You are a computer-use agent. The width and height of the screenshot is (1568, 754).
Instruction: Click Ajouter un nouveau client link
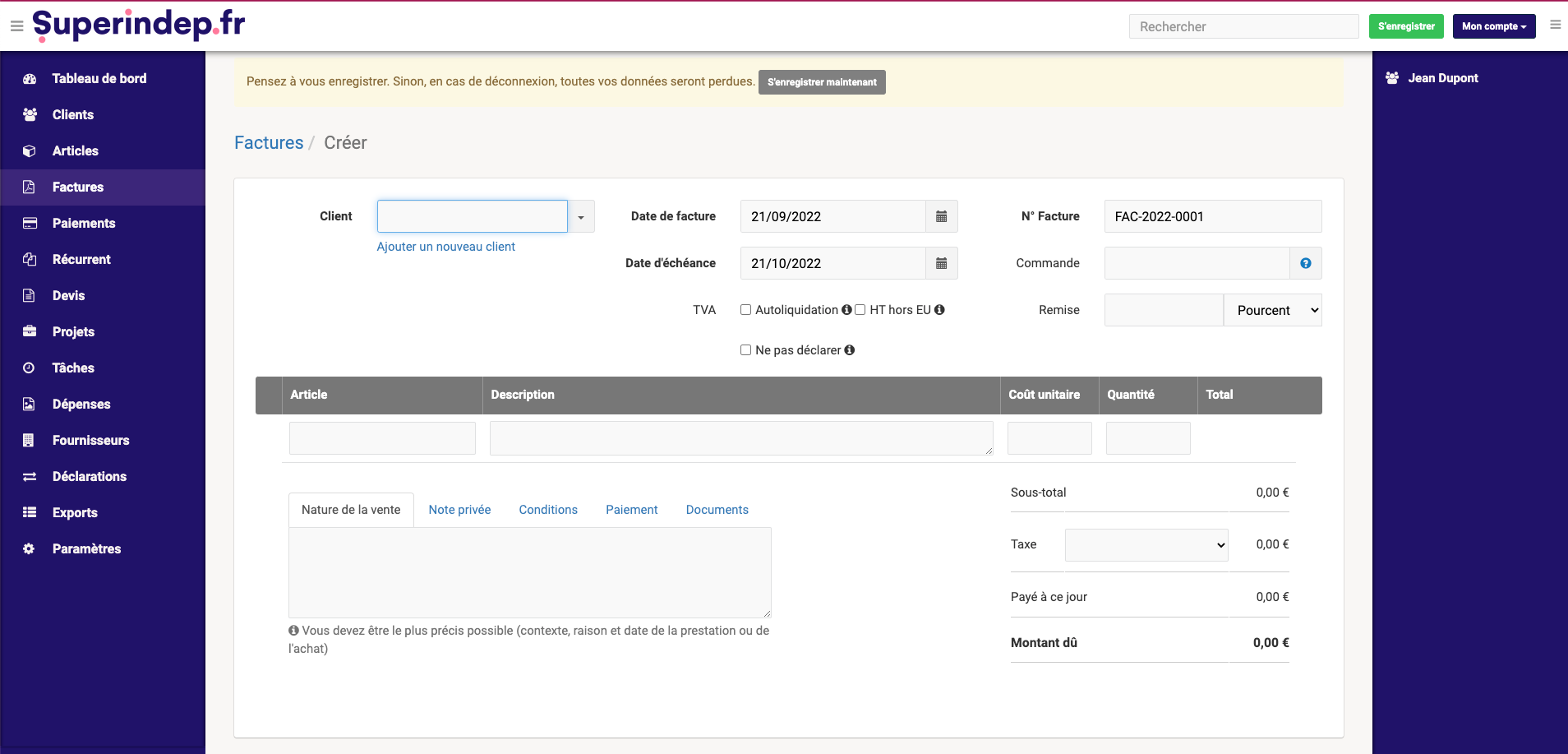(445, 246)
